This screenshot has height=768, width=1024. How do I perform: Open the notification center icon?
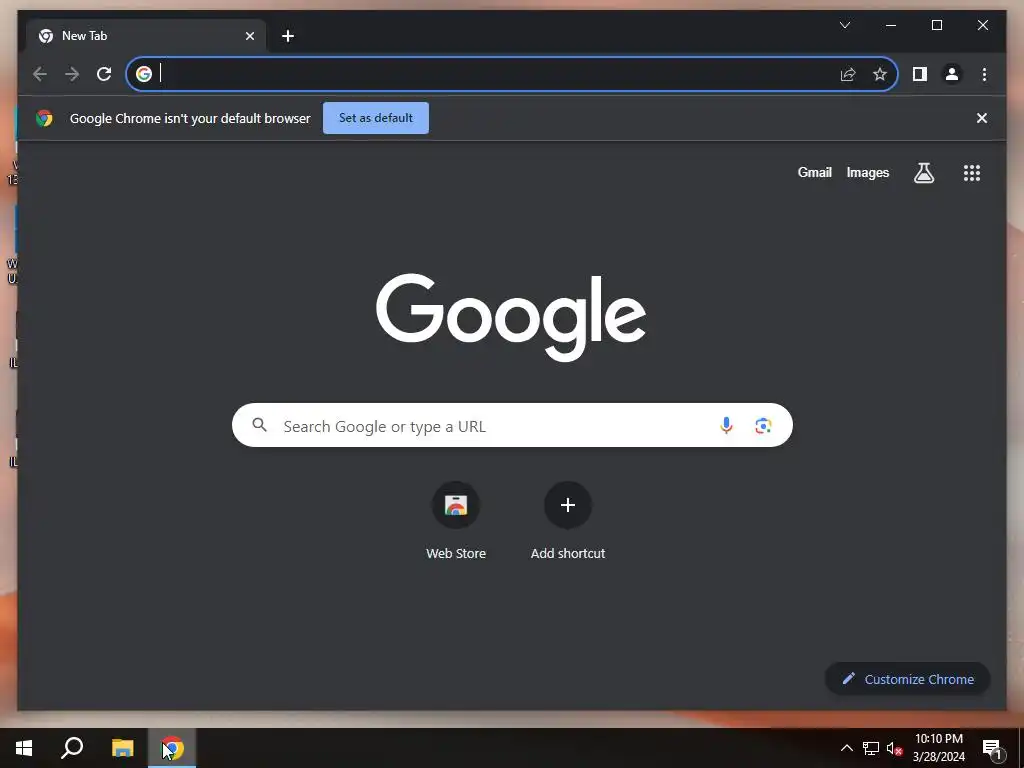992,748
